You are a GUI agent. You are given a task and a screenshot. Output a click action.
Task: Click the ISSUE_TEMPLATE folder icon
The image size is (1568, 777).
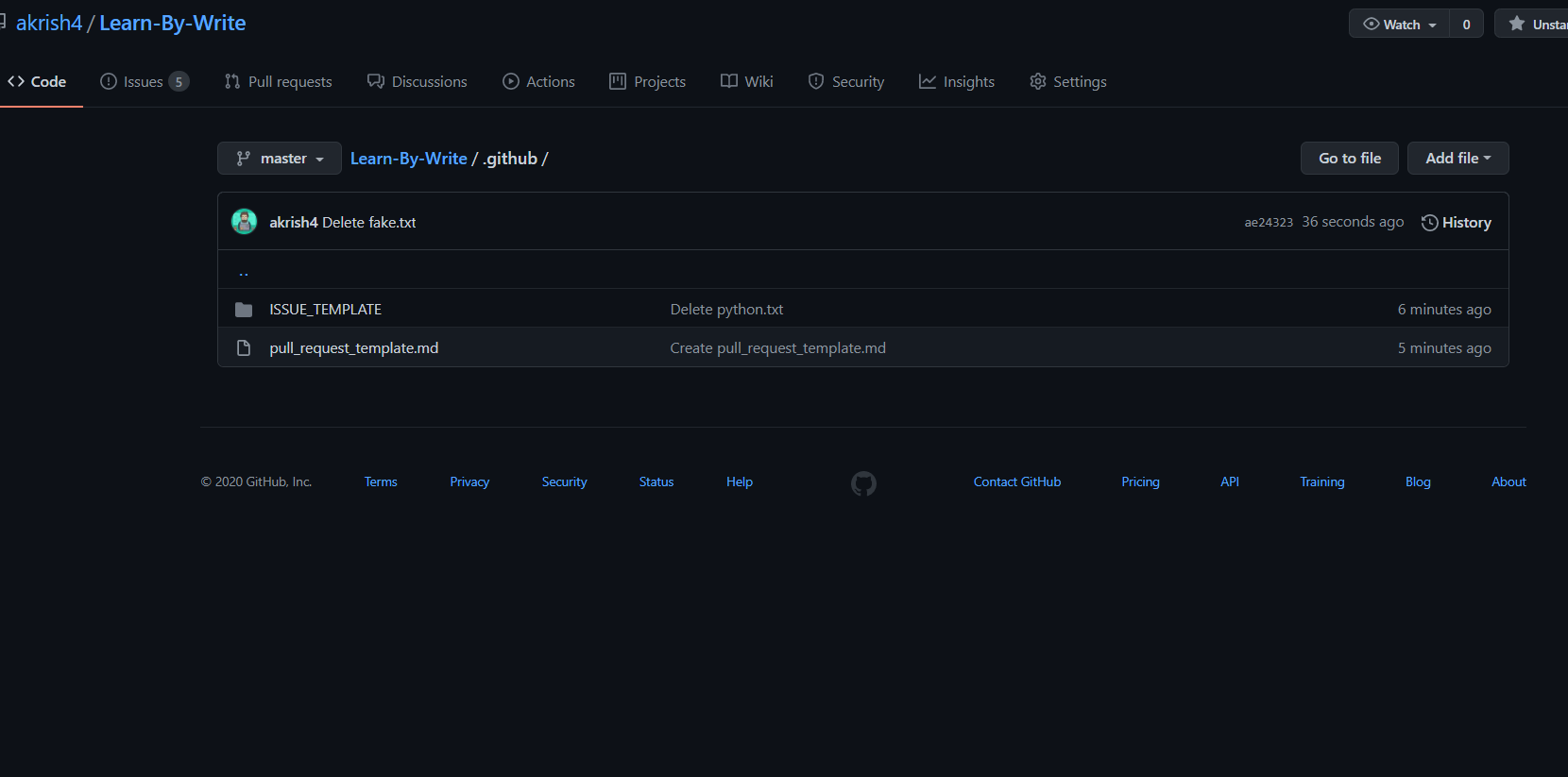244,310
